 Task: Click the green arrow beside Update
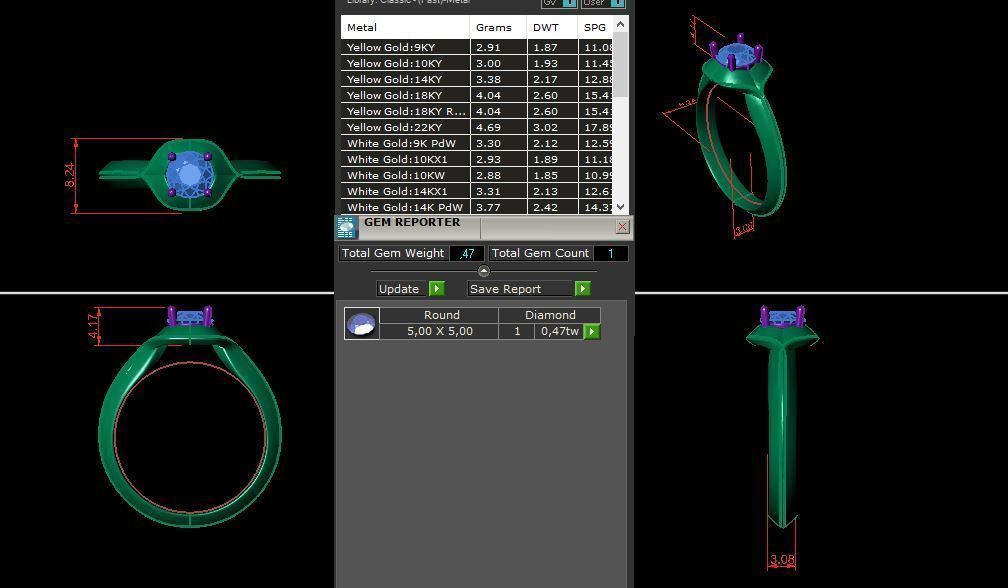pos(436,289)
